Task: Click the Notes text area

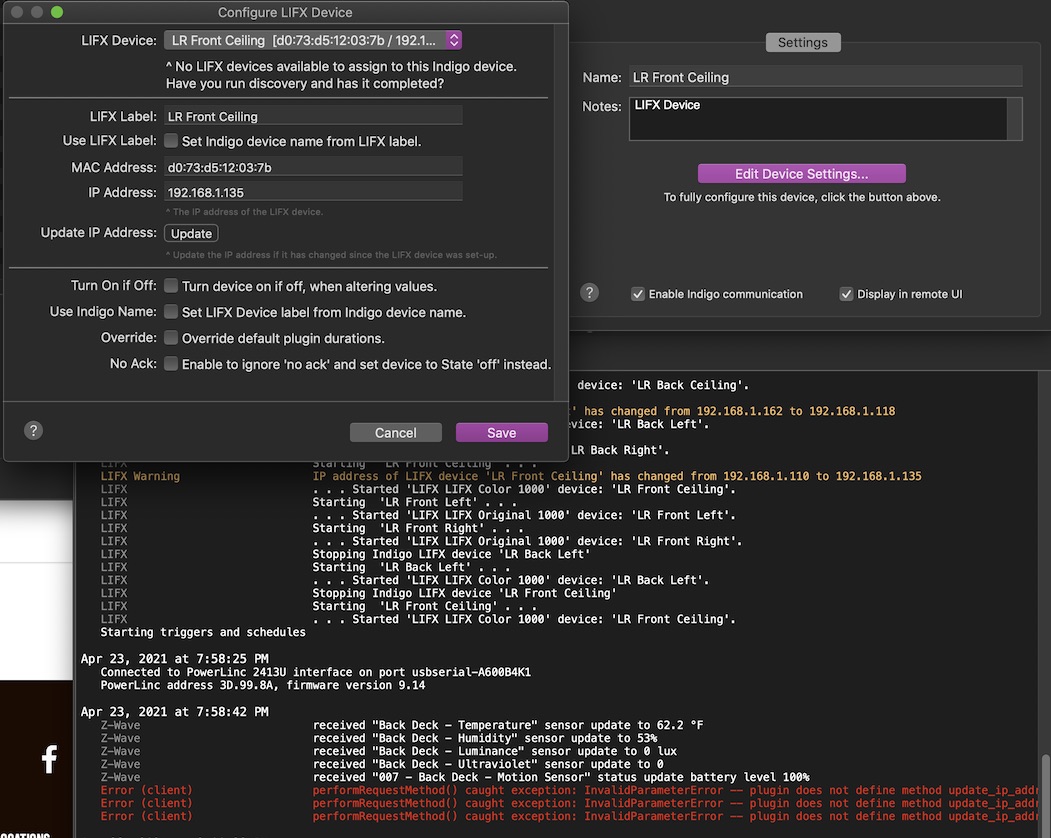Action: [x=818, y=119]
